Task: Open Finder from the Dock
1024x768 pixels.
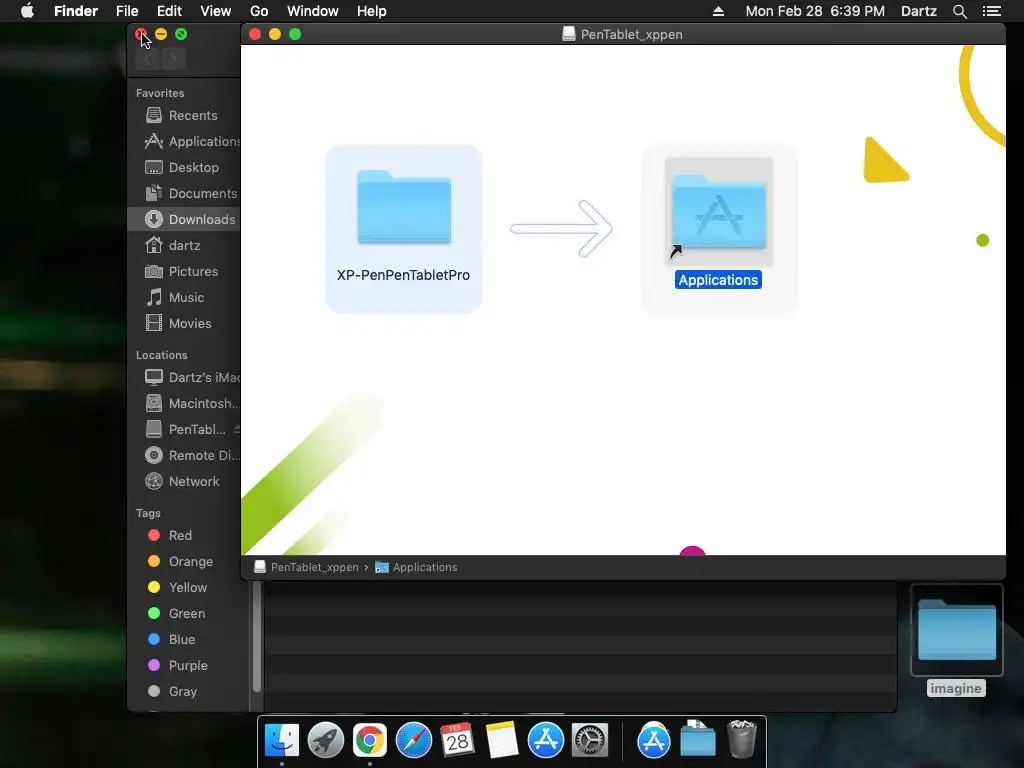Action: point(282,741)
